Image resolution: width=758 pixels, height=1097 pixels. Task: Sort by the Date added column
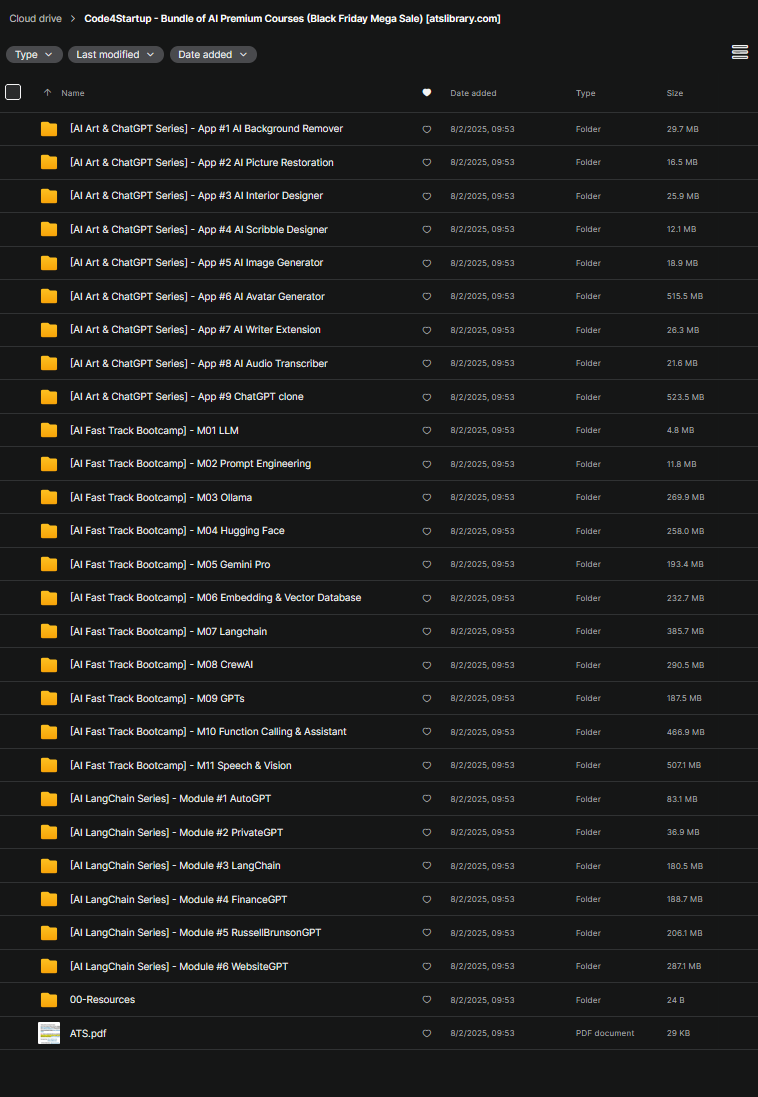(473, 93)
